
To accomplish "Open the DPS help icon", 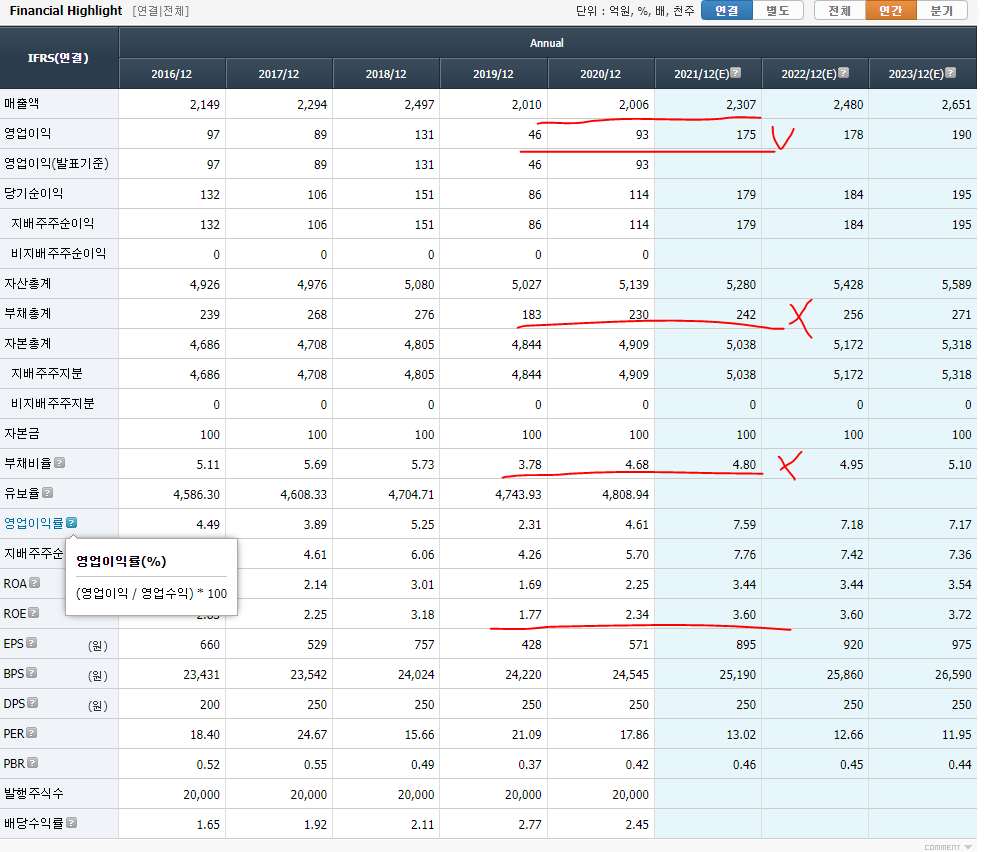I will 33,703.
